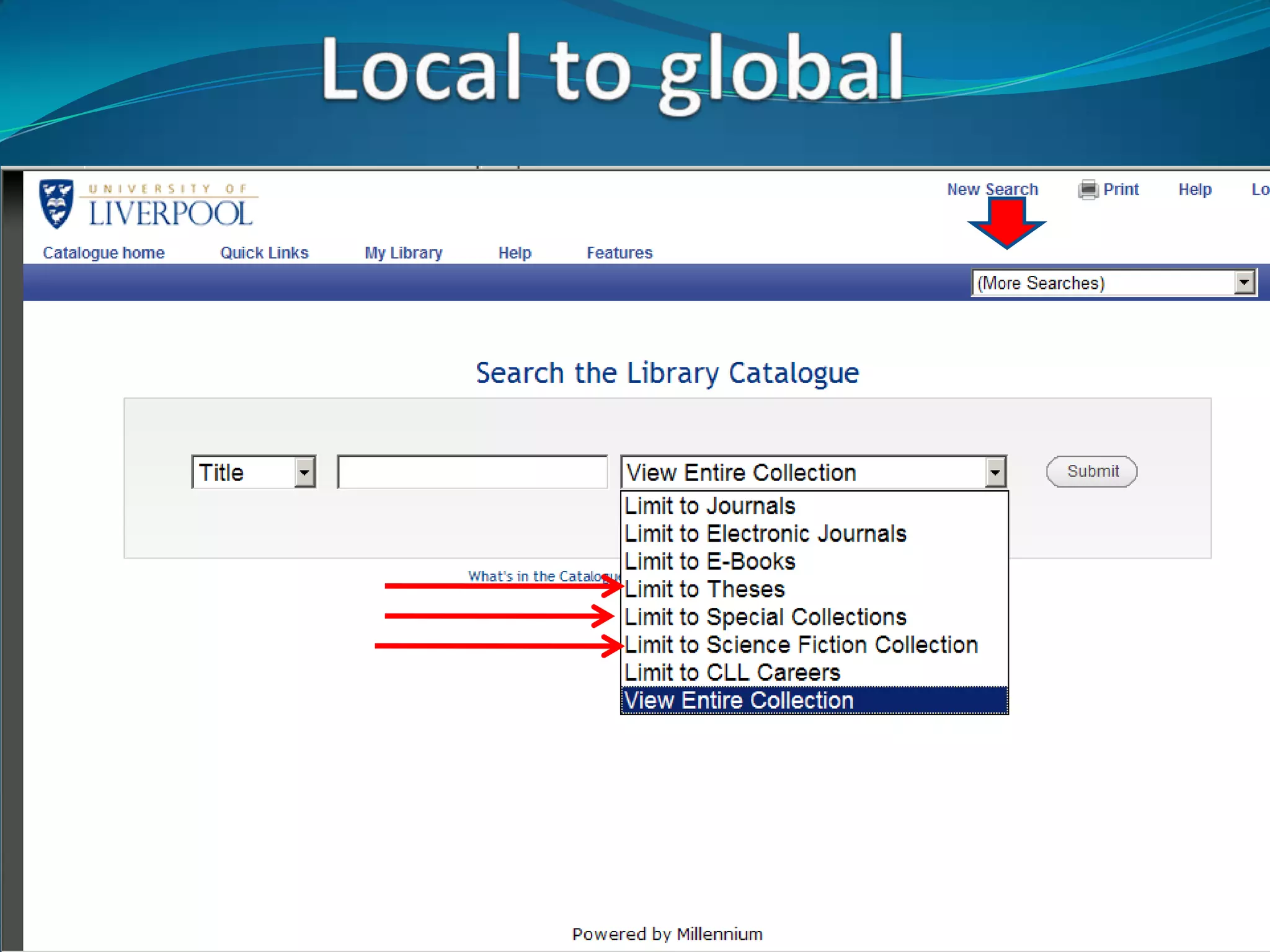Viewport: 1270px width, 952px height.
Task: Click the University of Liverpool crest logo
Action: tap(56, 204)
